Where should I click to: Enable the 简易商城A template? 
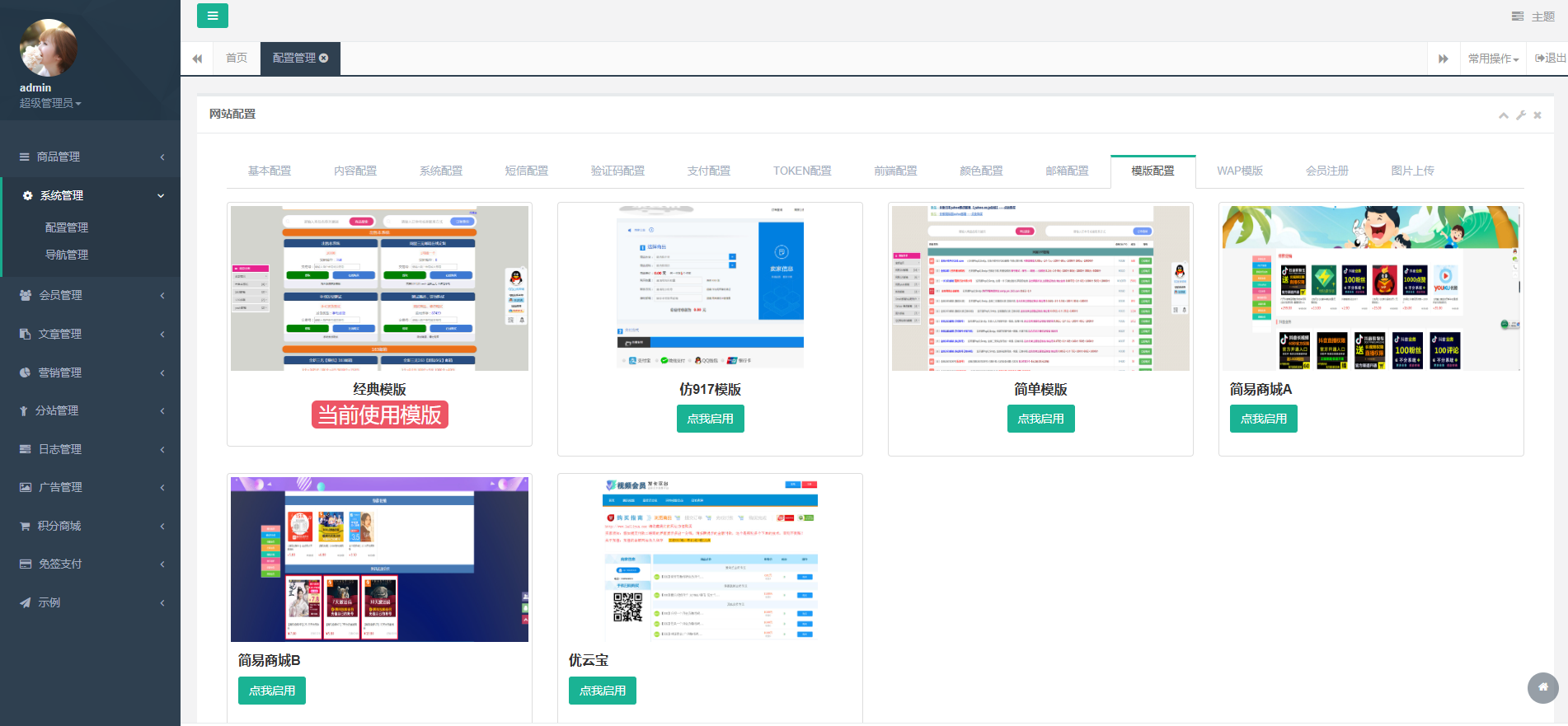(1263, 419)
